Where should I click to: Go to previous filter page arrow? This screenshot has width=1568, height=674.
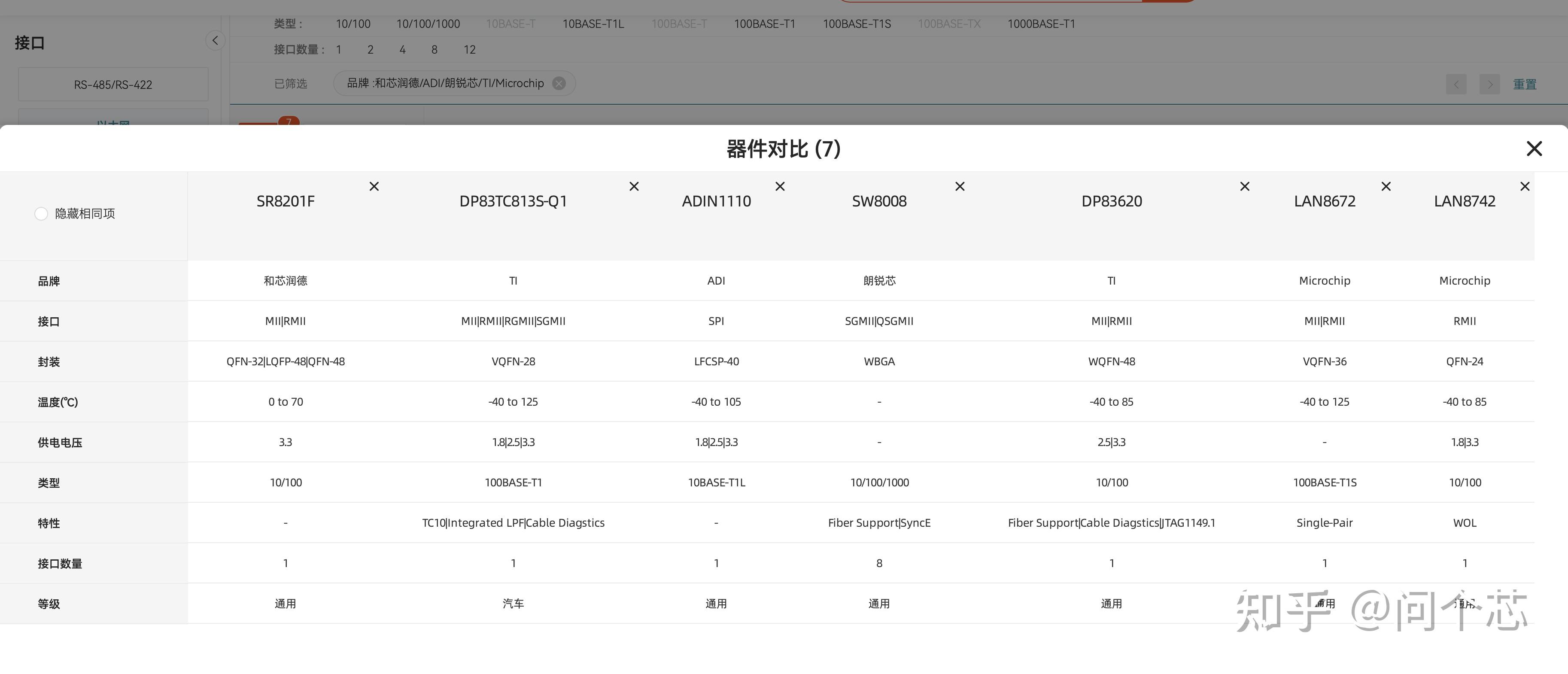pyautogui.click(x=1456, y=84)
